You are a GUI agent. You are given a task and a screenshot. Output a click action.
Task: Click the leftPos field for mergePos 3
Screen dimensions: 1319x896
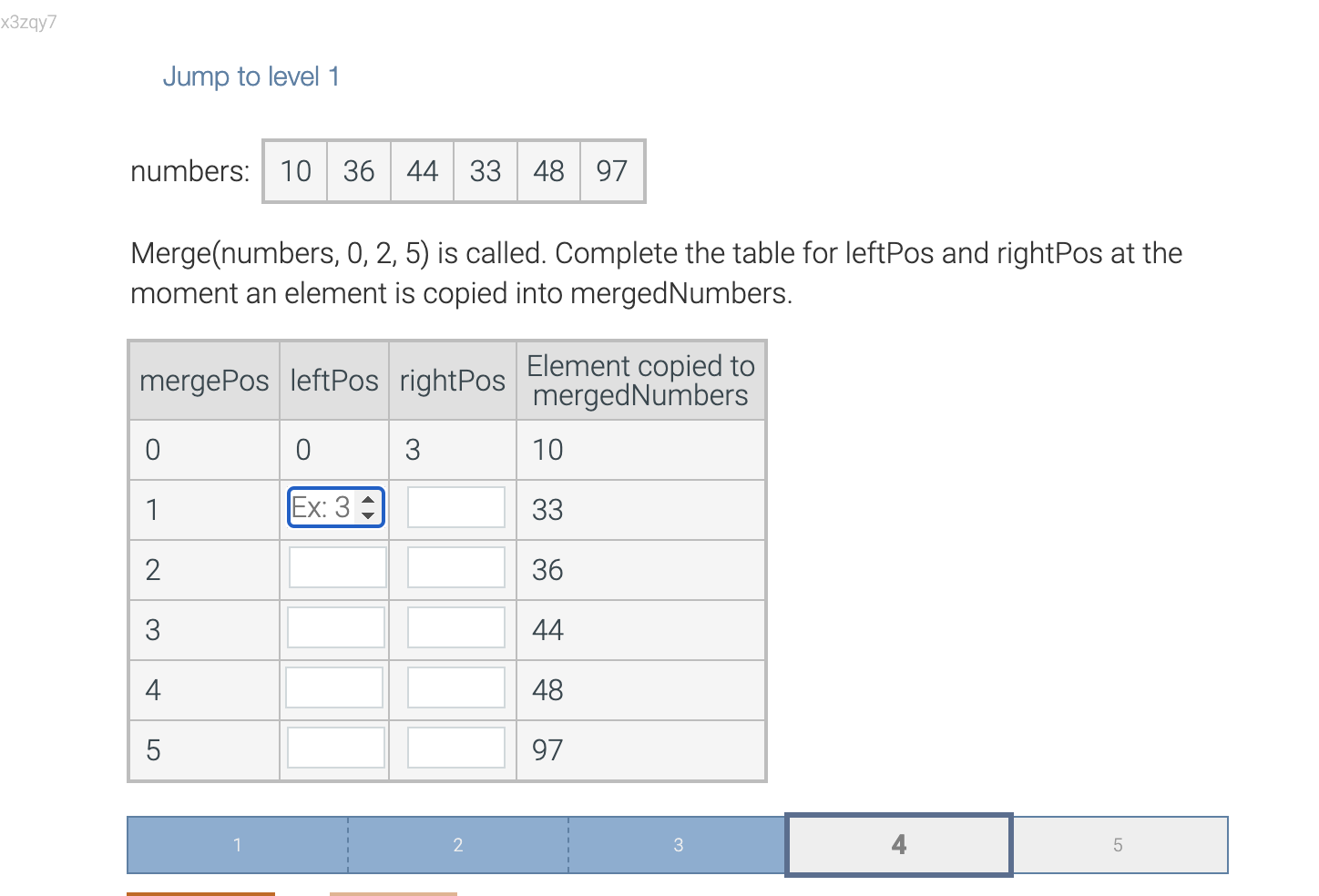click(x=335, y=626)
